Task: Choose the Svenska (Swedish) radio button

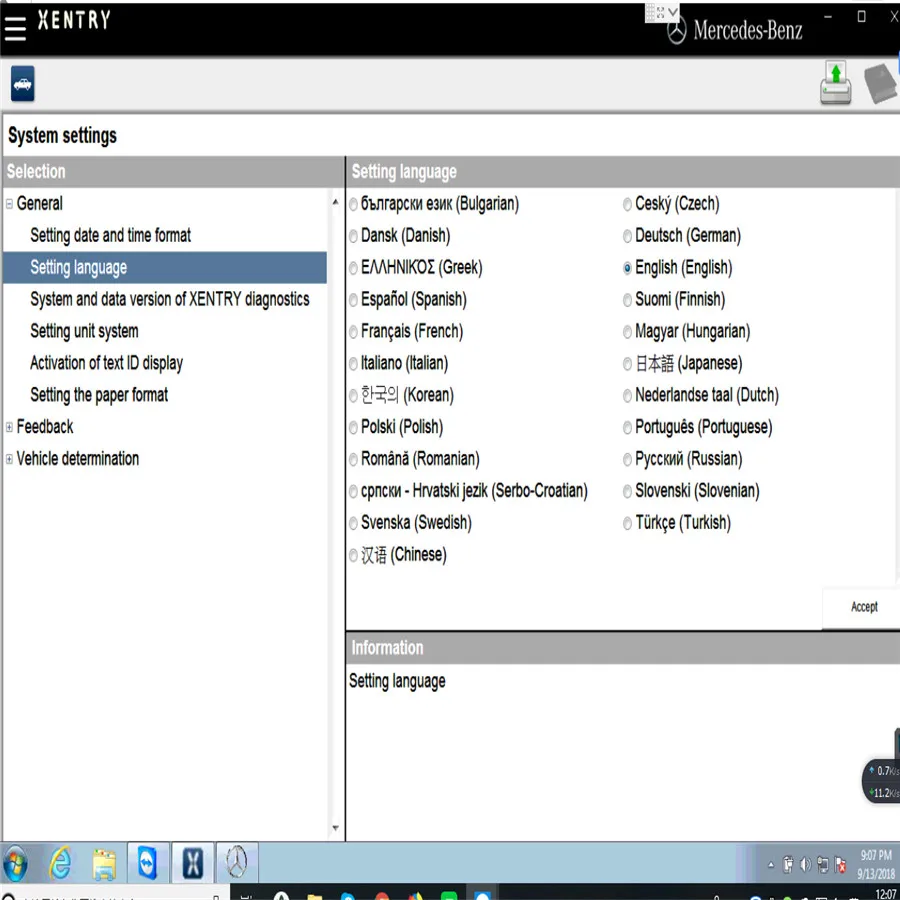Action: tap(354, 523)
